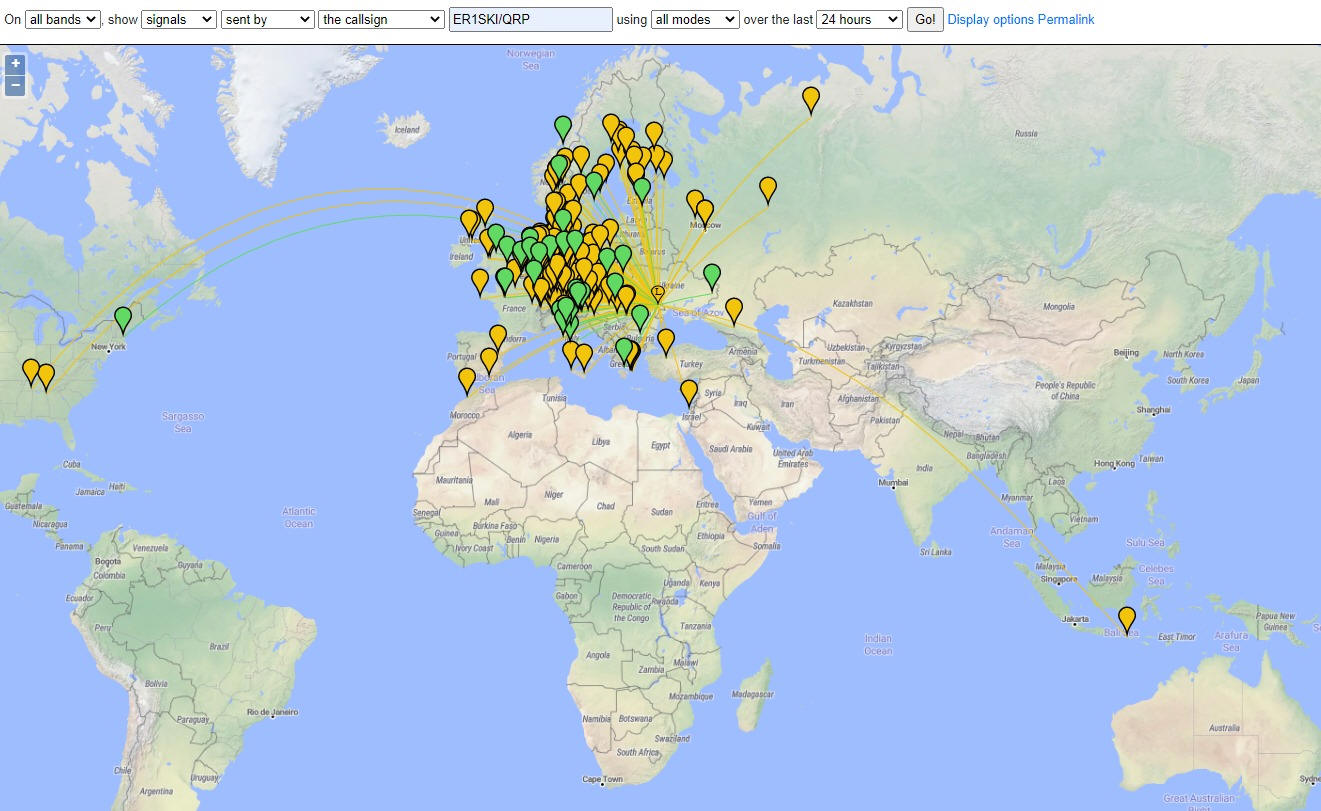This screenshot has width=1321, height=811.
Task: Open the 'all bands' dropdown
Action: [62, 19]
